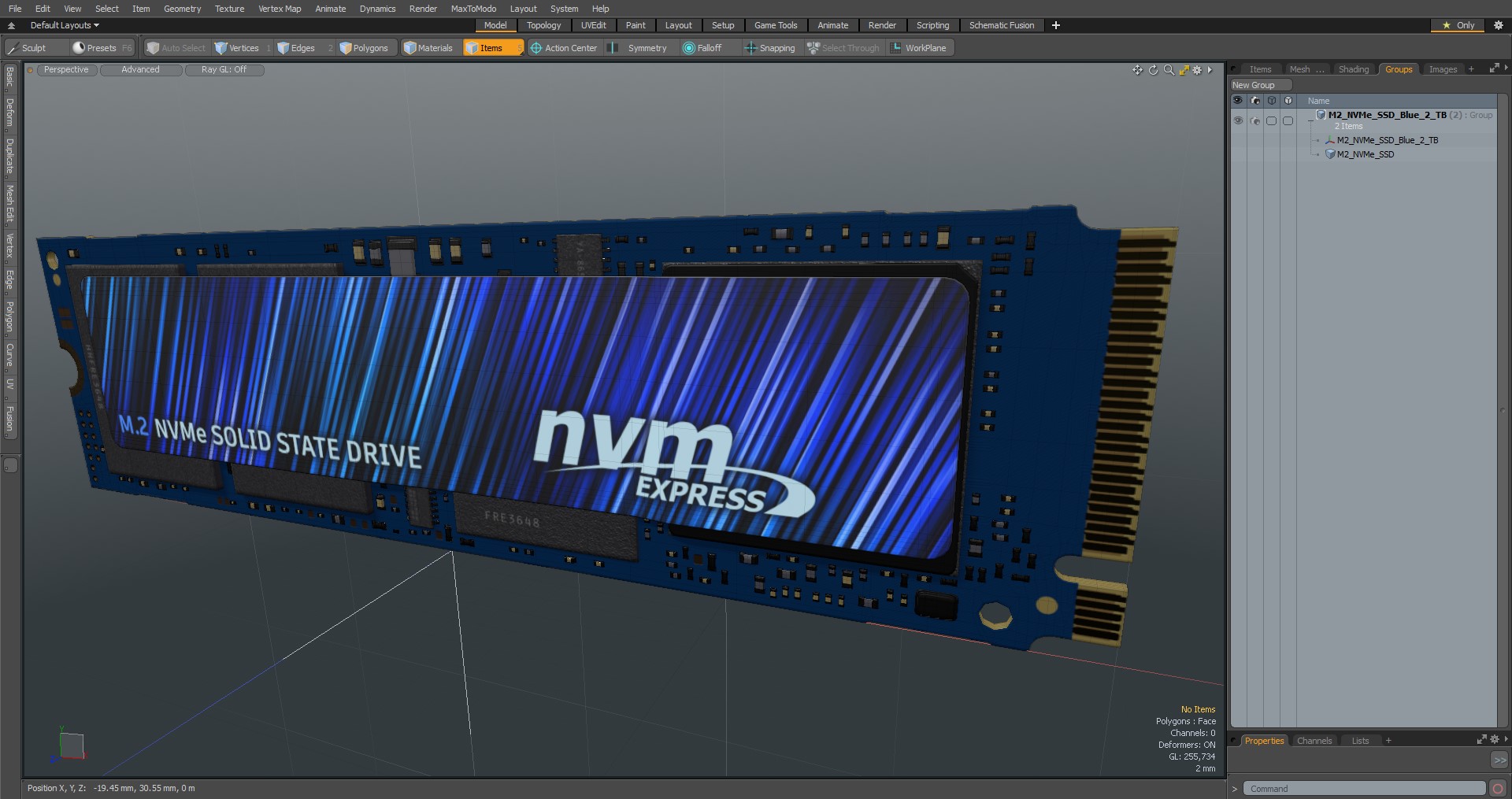Toggle Select Through
The height and width of the screenshot is (799, 1512).
(843, 48)
